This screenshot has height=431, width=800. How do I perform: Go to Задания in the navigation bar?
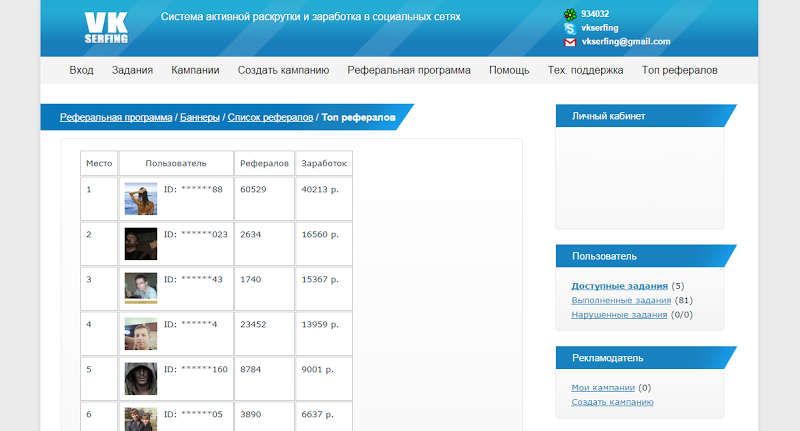132,70
